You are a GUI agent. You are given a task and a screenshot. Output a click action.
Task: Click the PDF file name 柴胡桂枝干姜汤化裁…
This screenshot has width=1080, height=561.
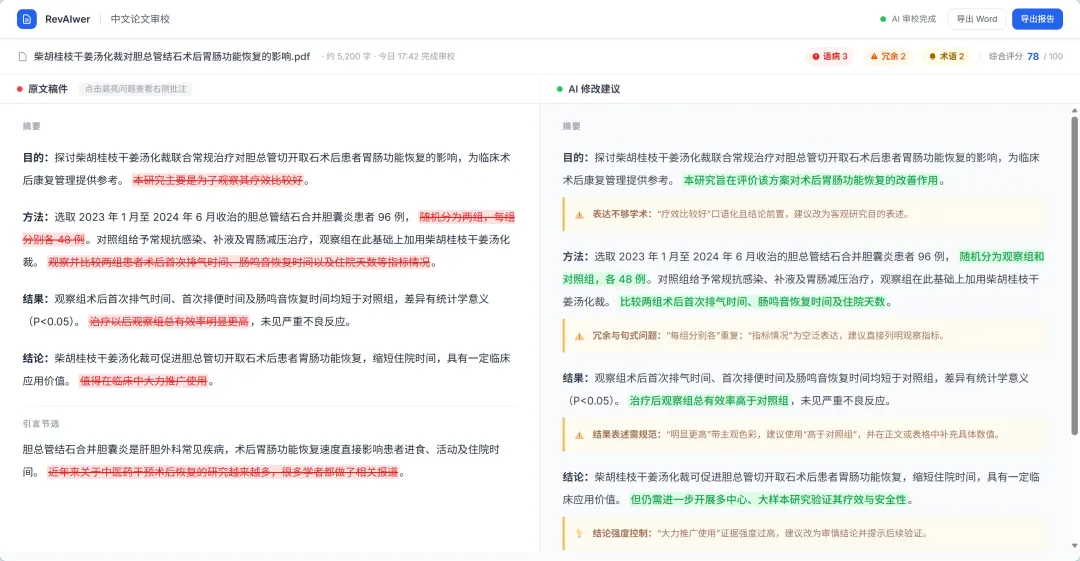pyautogui.click(x=172, y=57)
